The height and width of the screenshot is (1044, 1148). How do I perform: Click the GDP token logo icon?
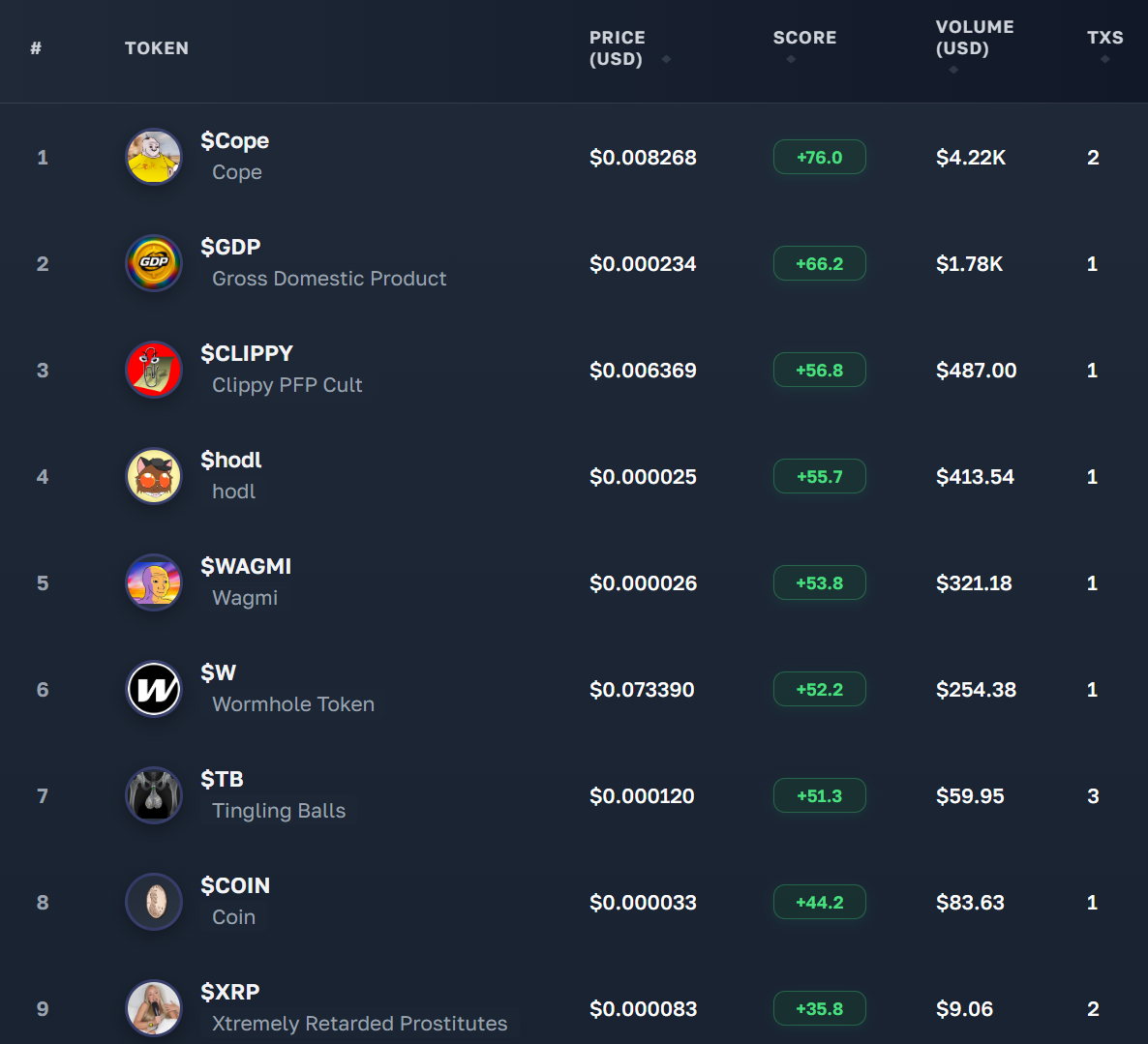154,263
